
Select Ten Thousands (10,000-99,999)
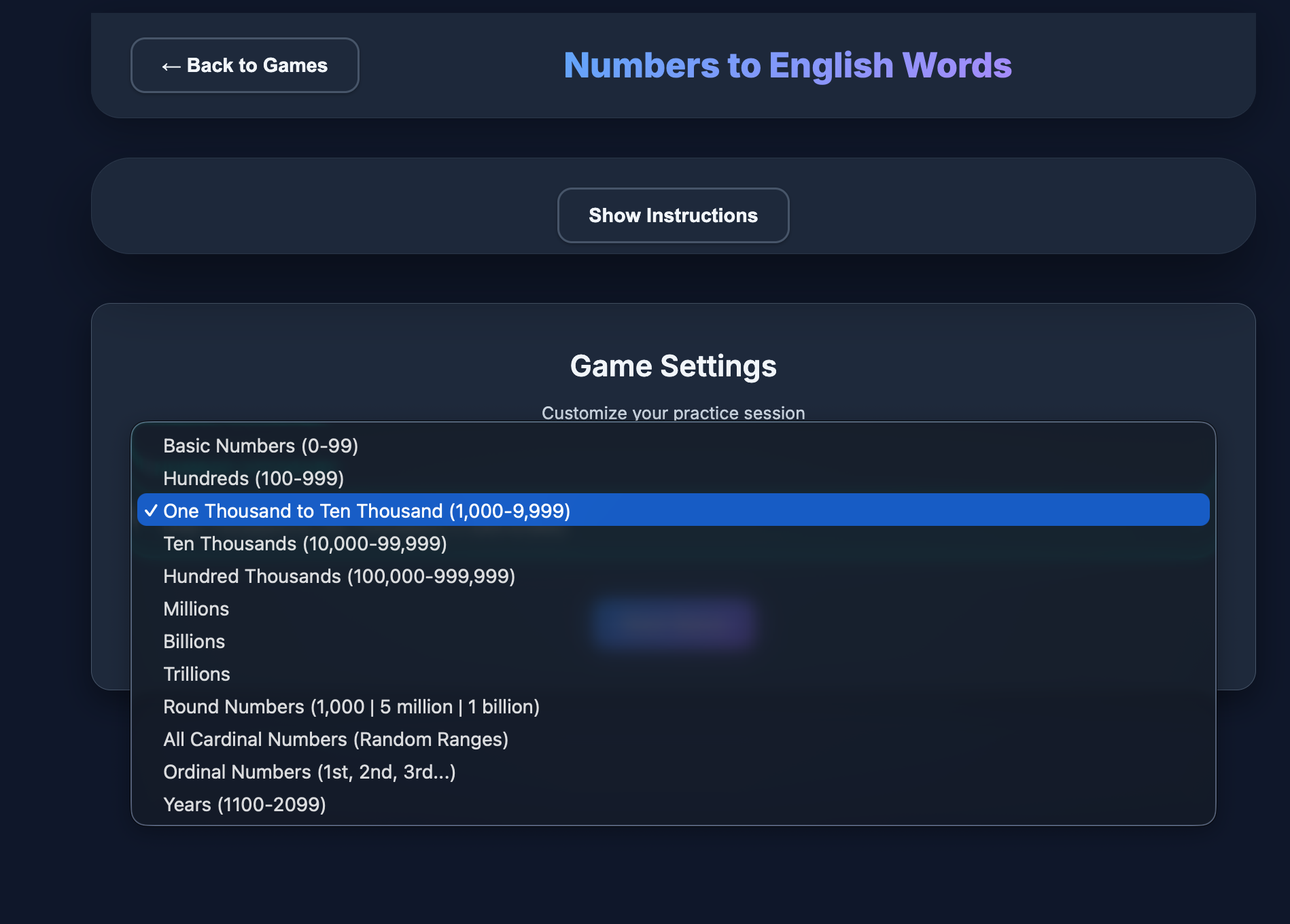[305, 544]
